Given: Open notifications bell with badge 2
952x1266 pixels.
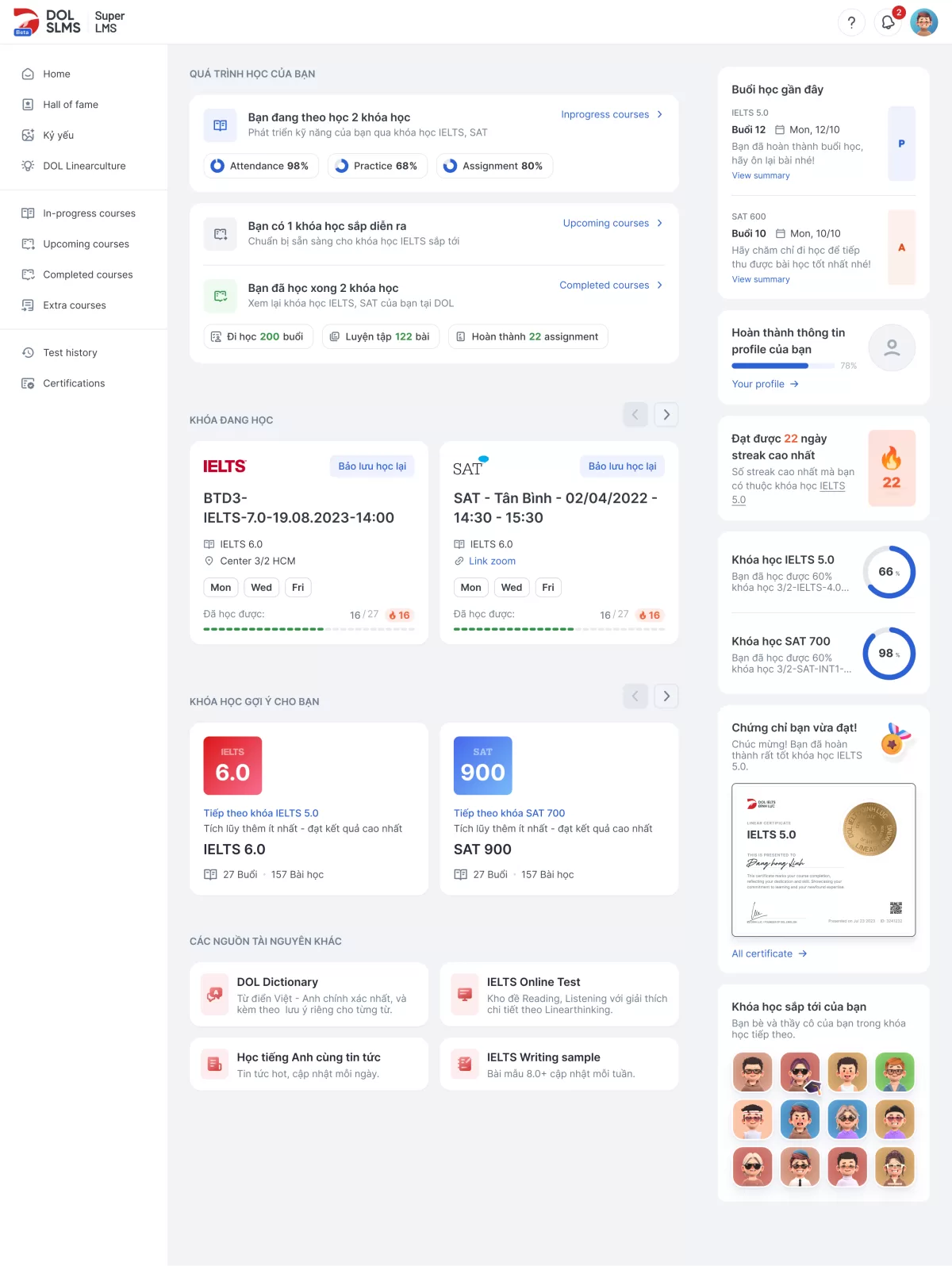Looking at the screenshot, I should pyautogui.click(x=889, y=22).
